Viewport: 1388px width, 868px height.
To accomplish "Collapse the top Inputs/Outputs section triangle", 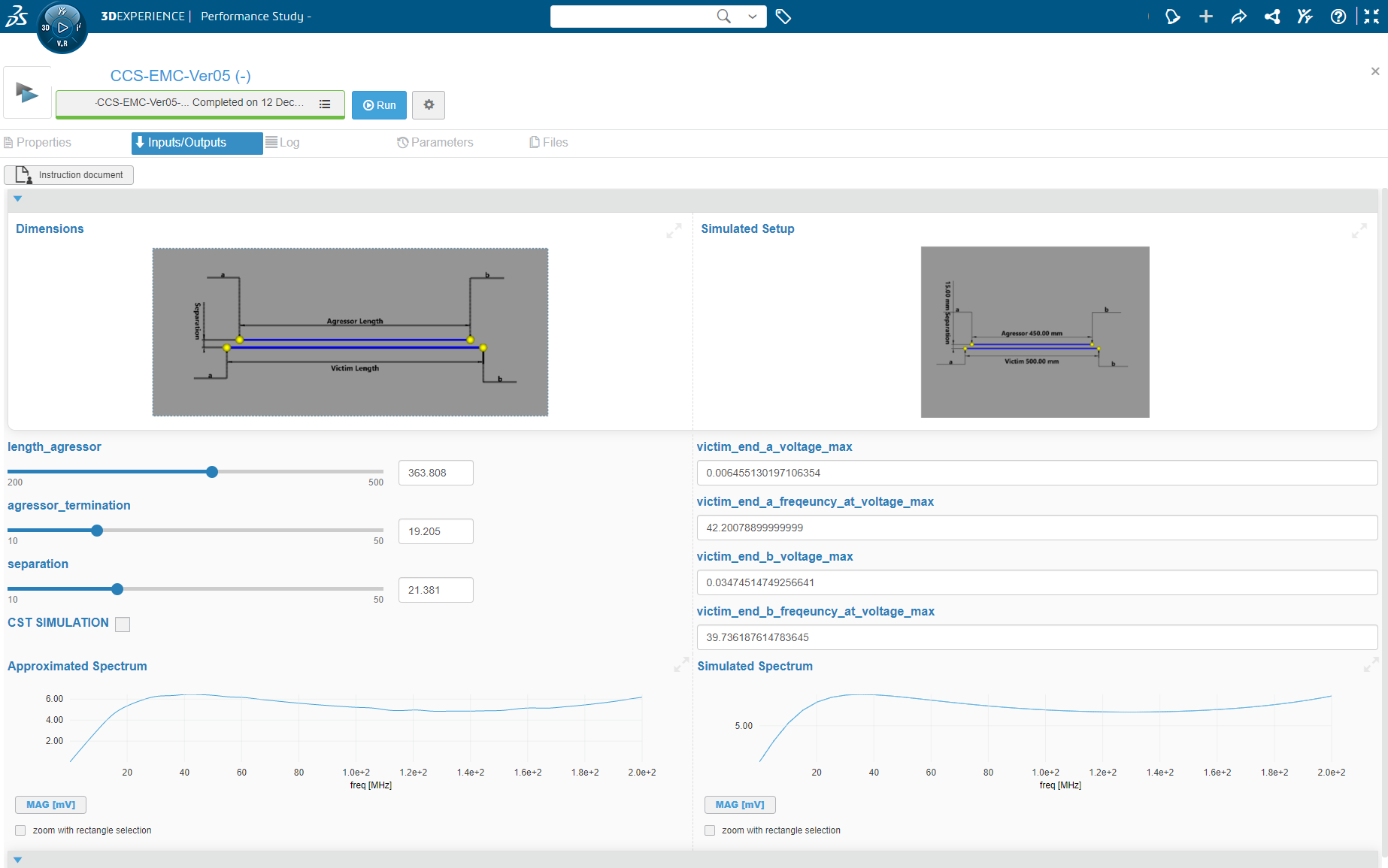I will tap(17, 199).
